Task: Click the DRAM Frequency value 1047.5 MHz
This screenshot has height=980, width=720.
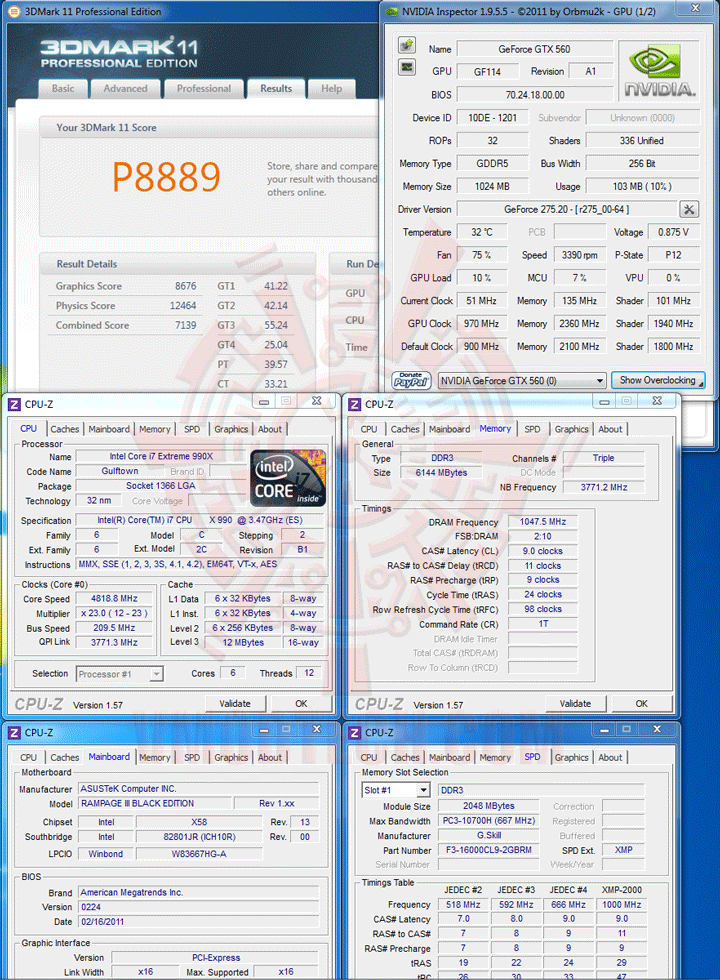Action: pyautogui.click(x=542, y=521)
